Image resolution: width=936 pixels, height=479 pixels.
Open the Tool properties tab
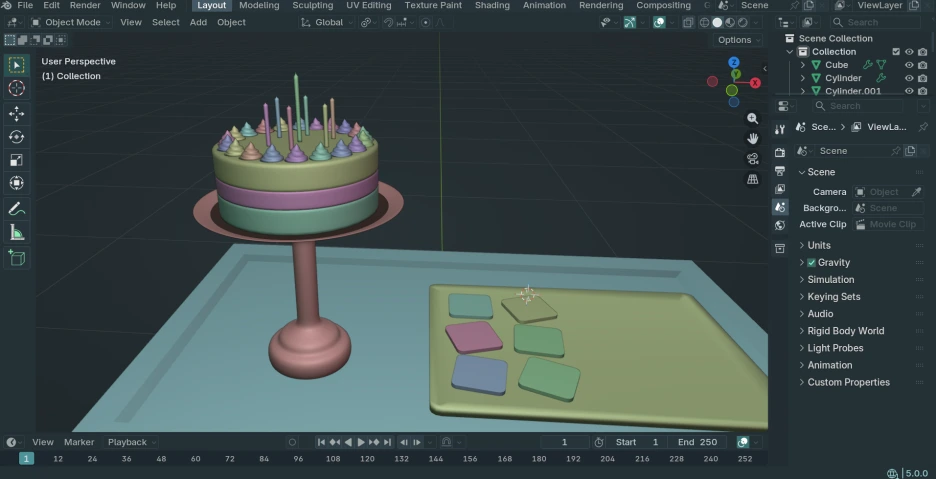pos(780,130)
